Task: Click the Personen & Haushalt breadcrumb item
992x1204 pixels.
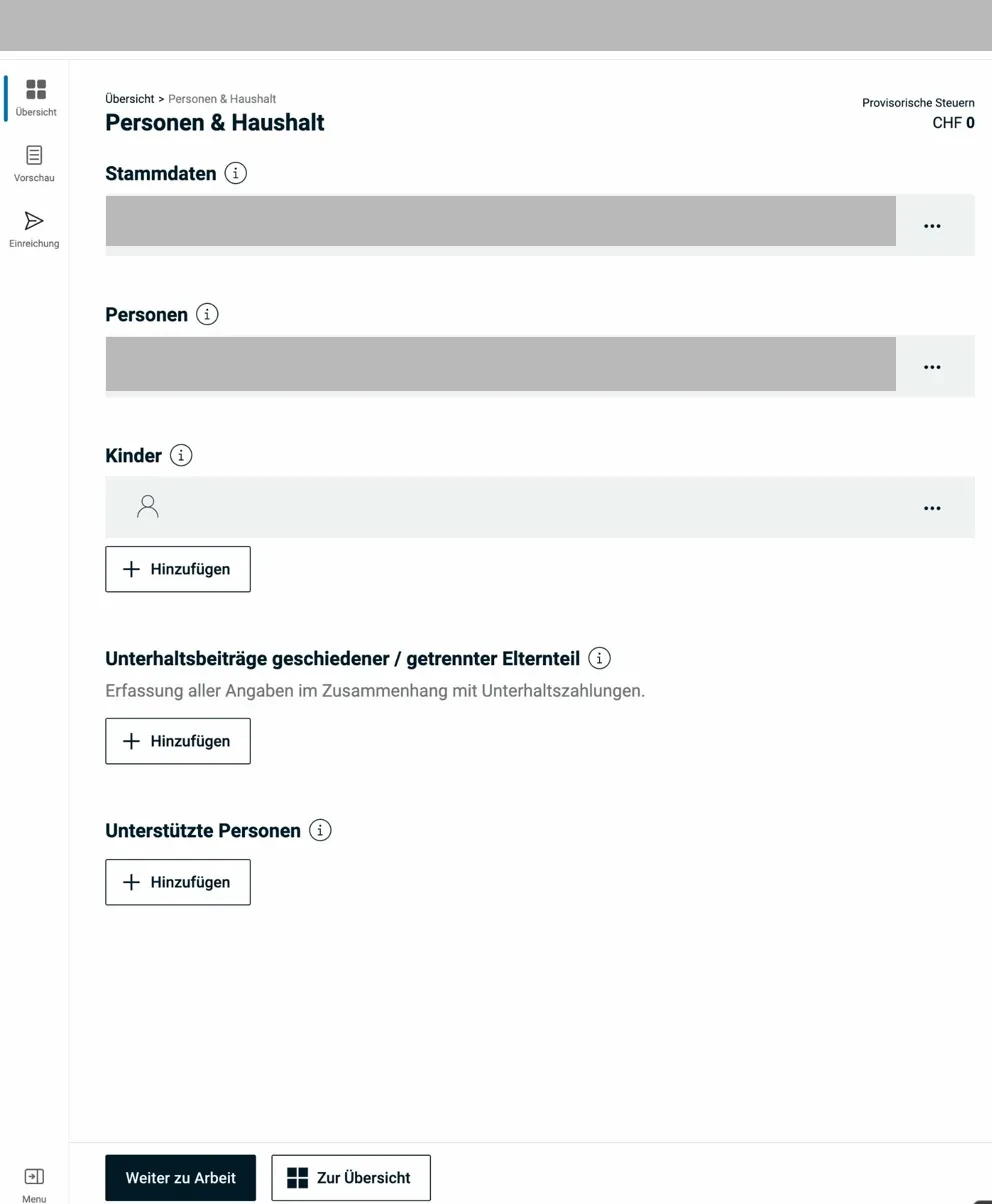Action: 222,98
